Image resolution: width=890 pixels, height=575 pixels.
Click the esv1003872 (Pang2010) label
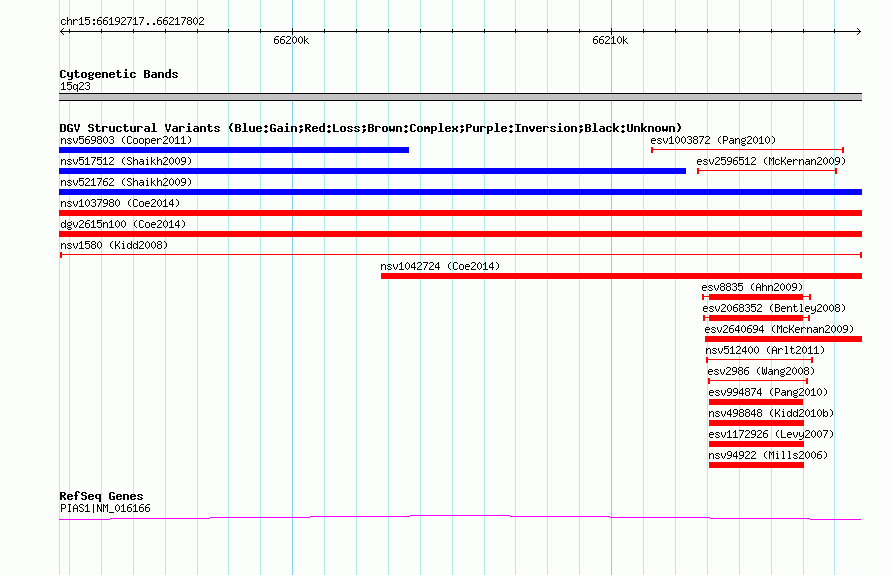(713, 140)
